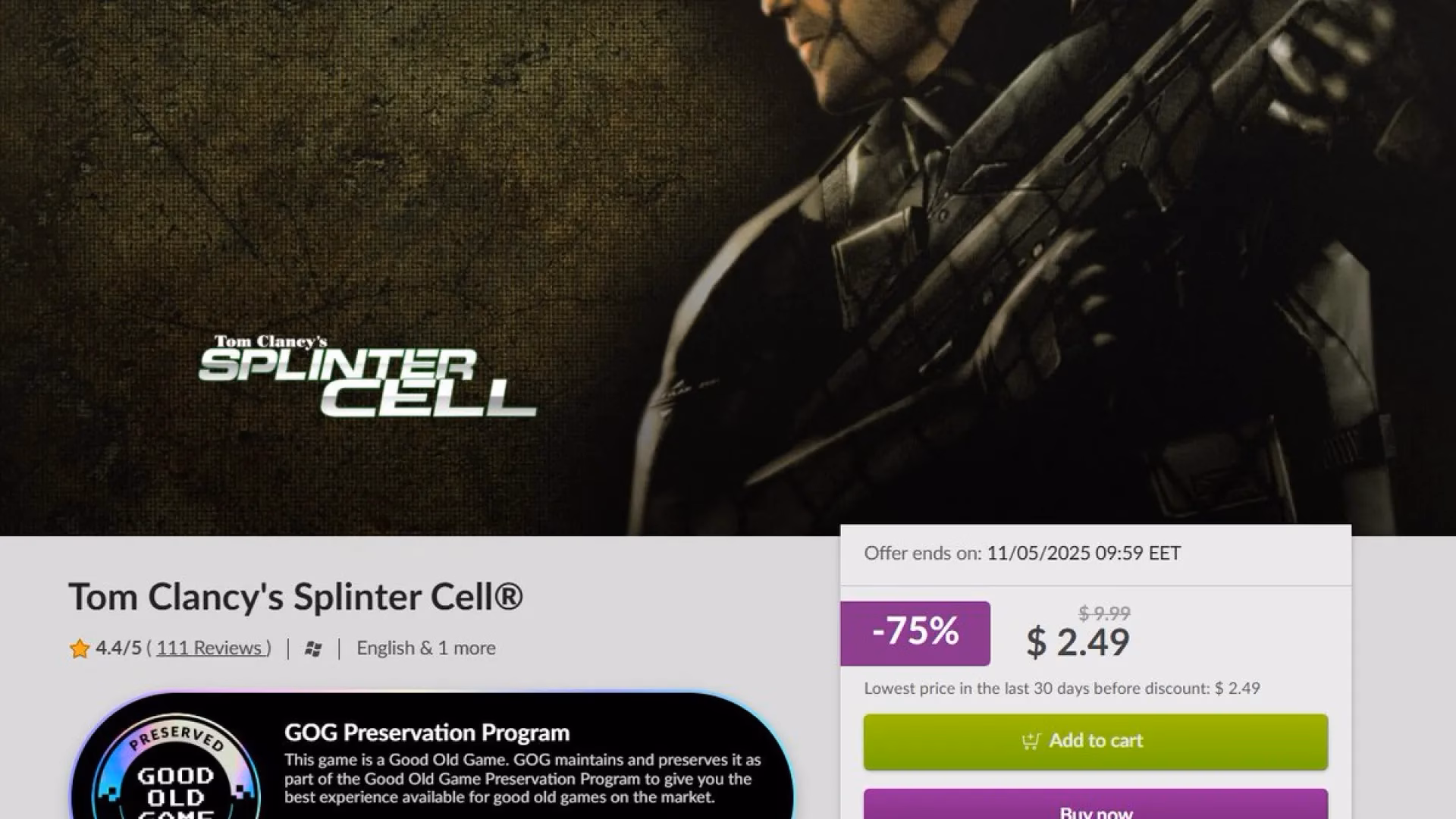
Task: Click the cart icon inside Add to cart
Action: click(x=1031, y=741)
